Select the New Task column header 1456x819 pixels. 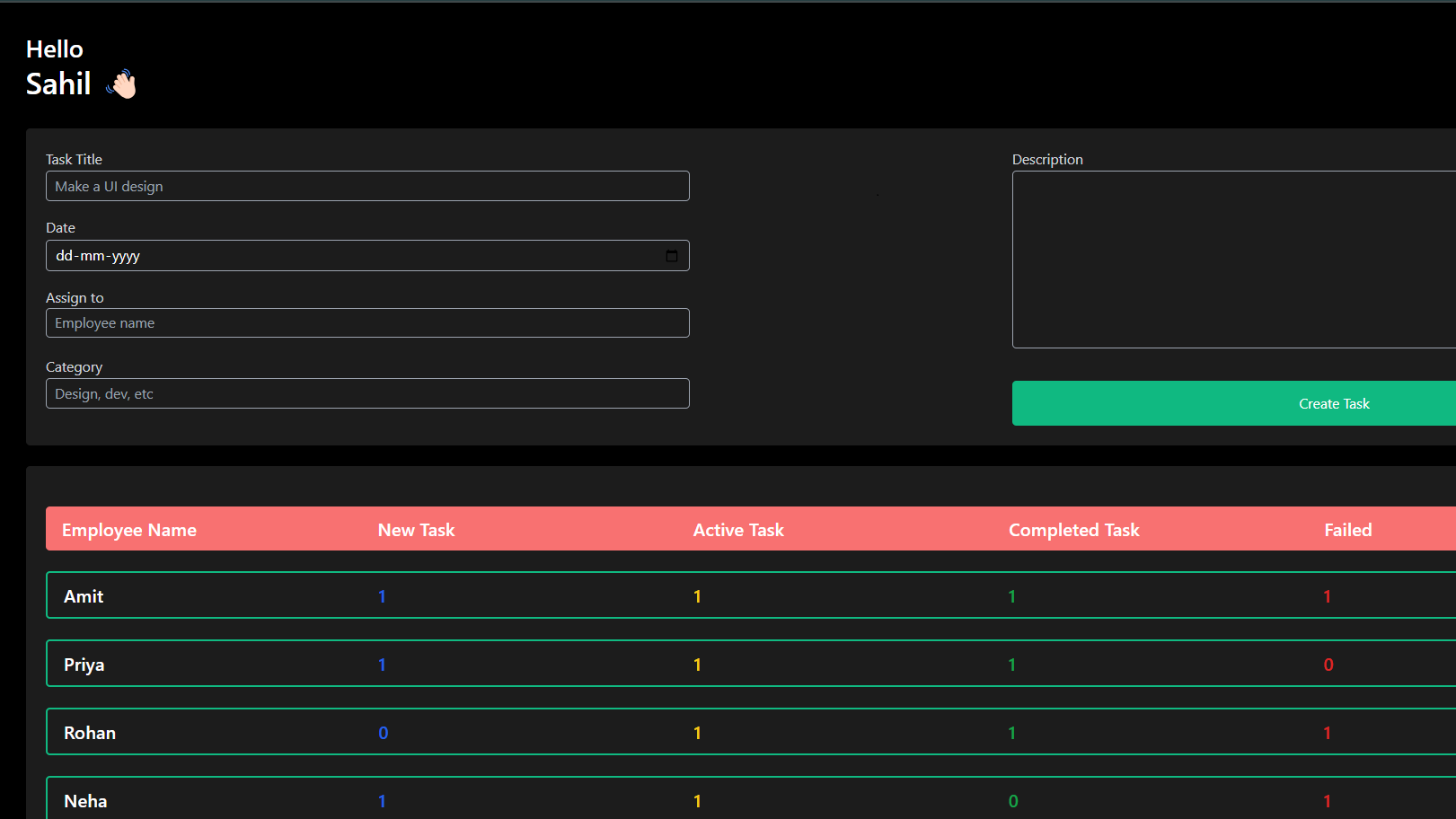[416, 530]
